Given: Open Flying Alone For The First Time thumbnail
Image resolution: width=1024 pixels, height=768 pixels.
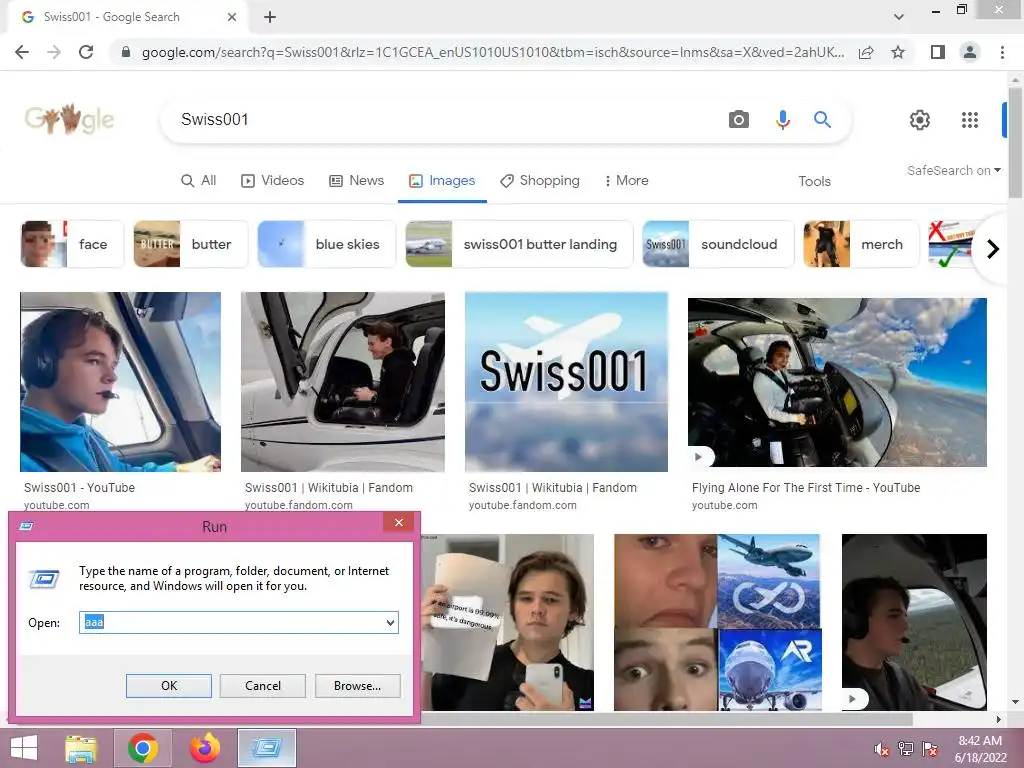Looking at the screenshot, I should coord(837,382).
